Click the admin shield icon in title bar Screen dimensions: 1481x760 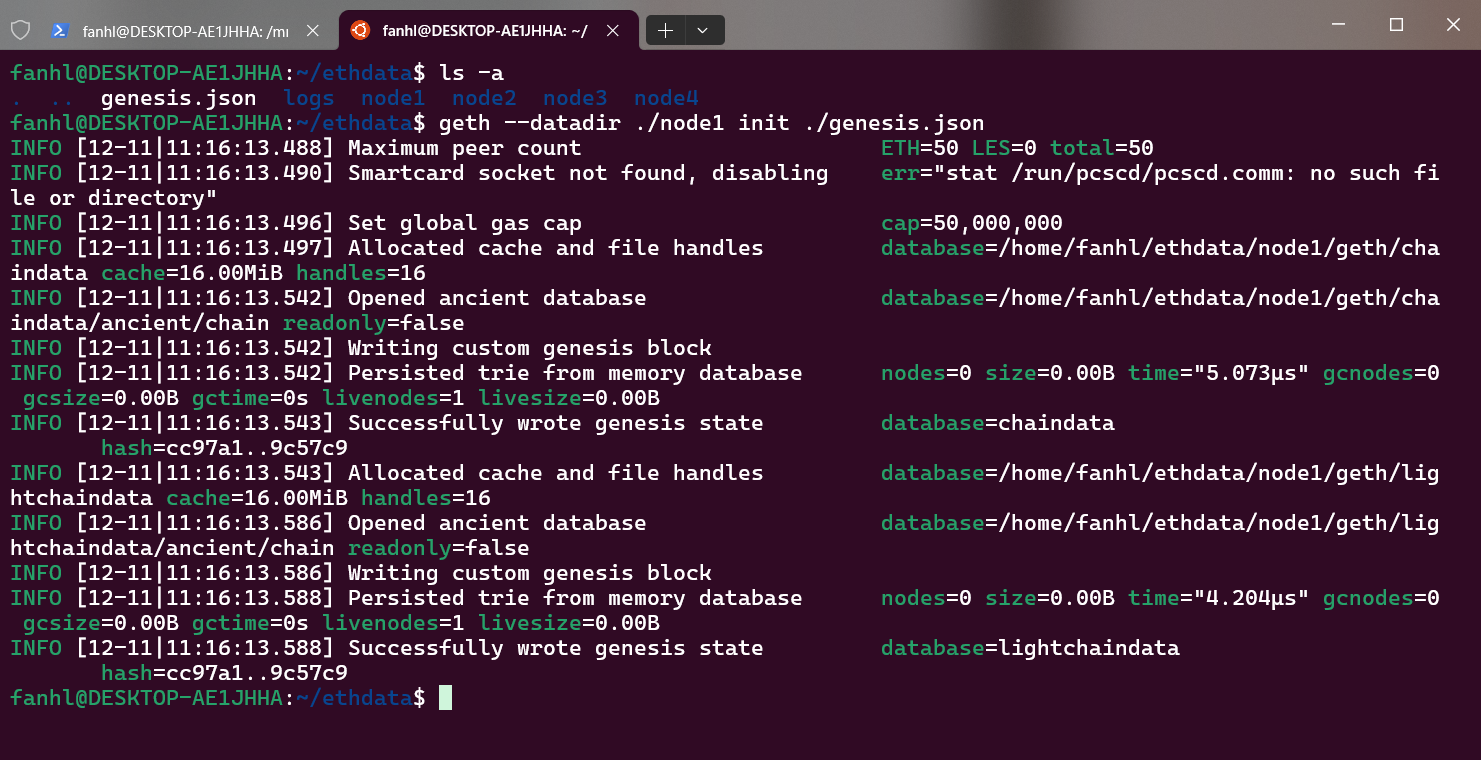(20, 31)
